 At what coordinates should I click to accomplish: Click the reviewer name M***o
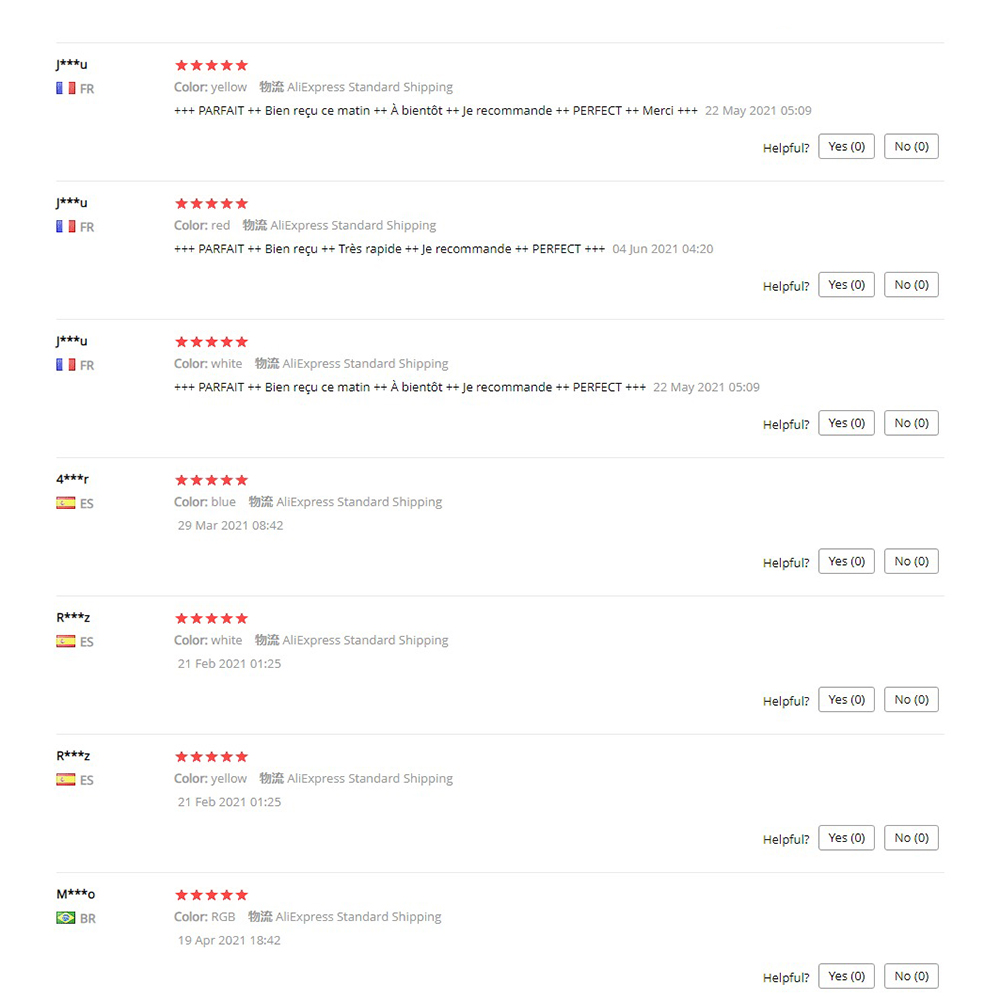coord(75,894)
